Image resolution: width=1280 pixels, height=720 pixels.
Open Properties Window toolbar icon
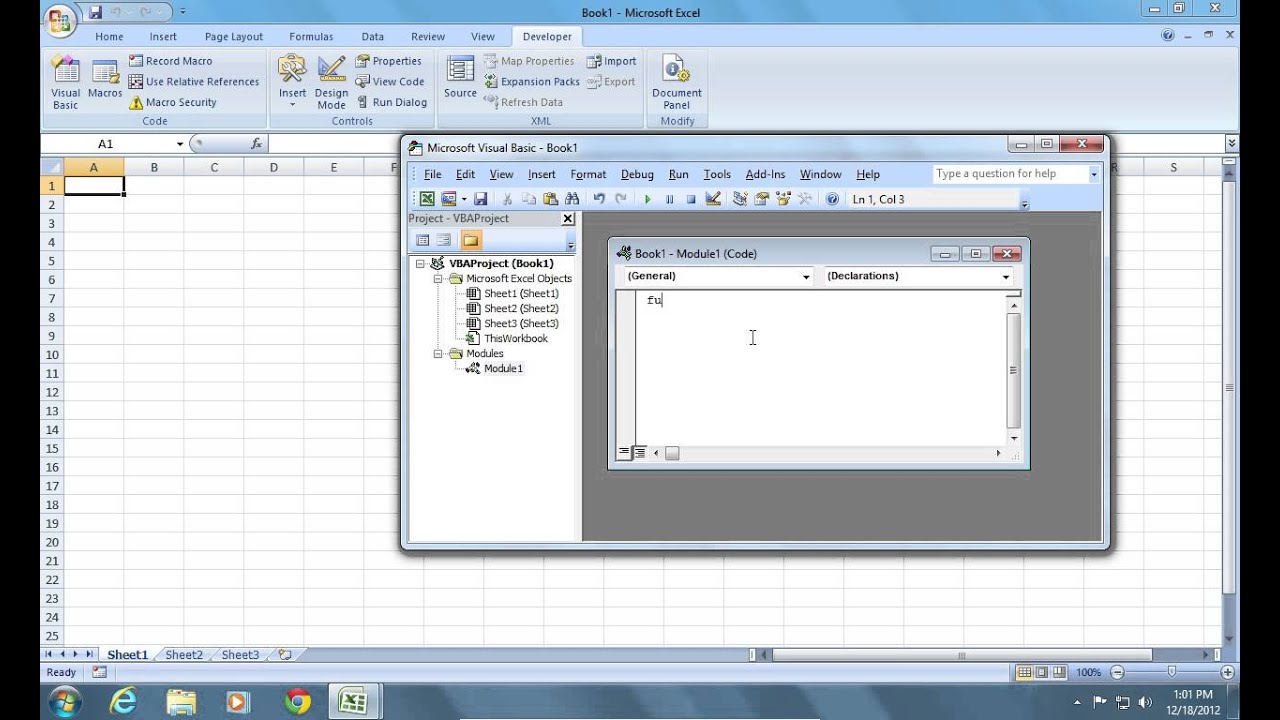(x=762, y=199)
